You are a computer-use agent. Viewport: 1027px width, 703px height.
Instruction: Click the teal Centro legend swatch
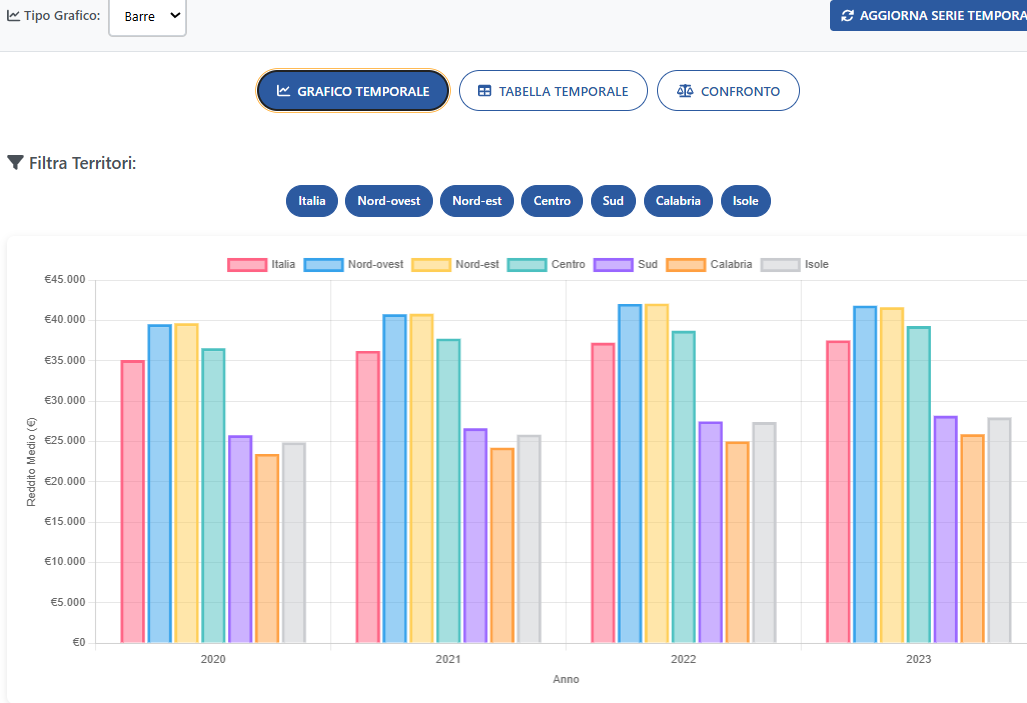tap(527, 265)
